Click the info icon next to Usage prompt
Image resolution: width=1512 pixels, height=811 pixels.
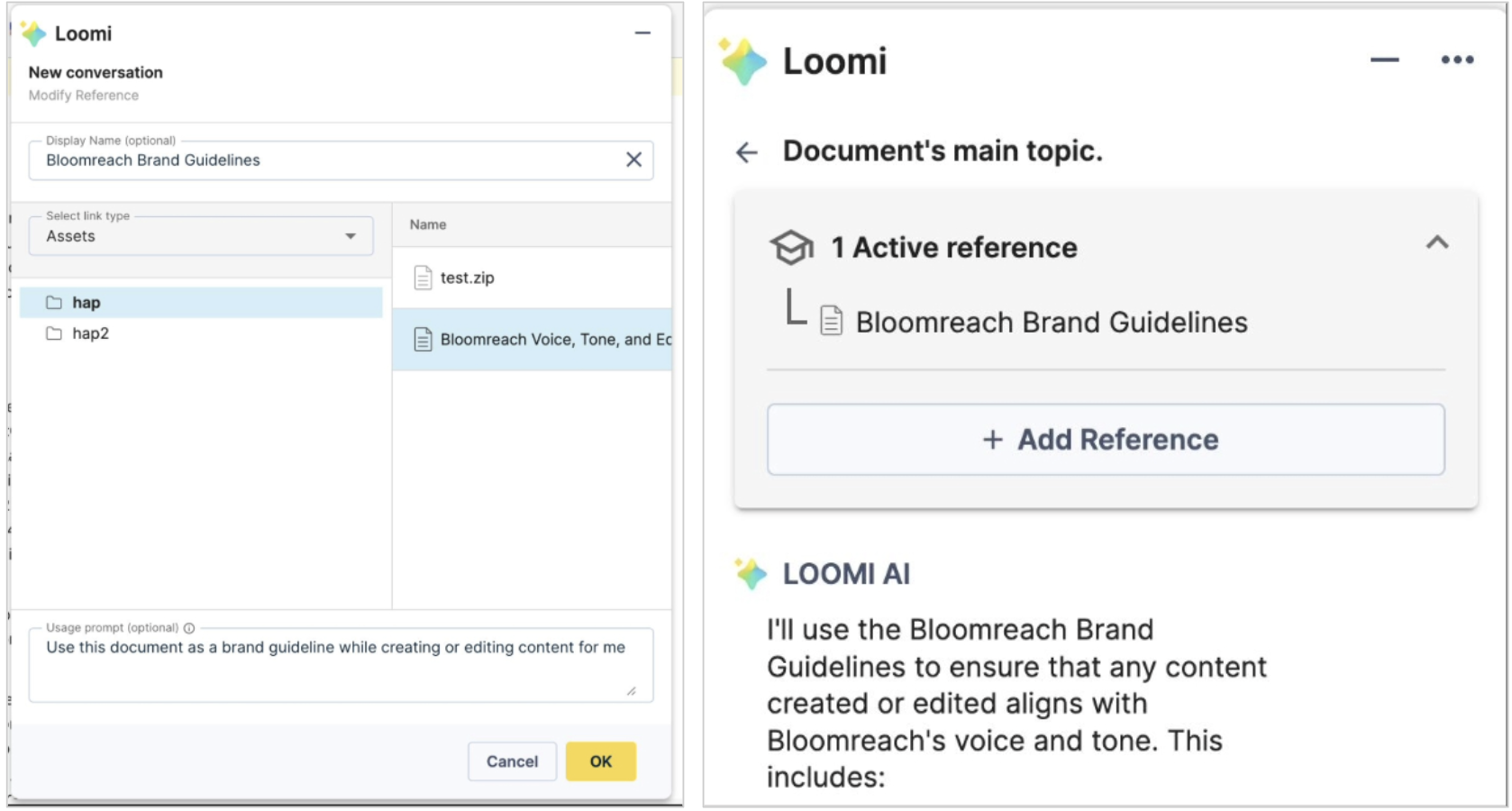189,628
